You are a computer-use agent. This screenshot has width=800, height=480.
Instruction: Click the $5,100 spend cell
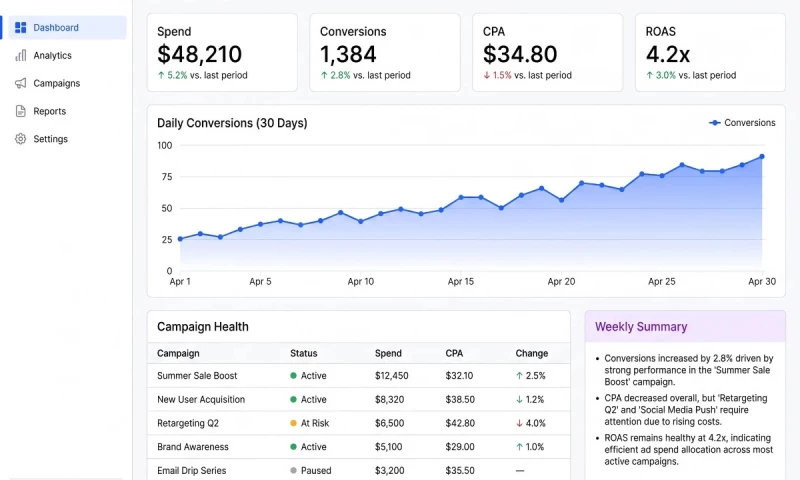(388, 447)
